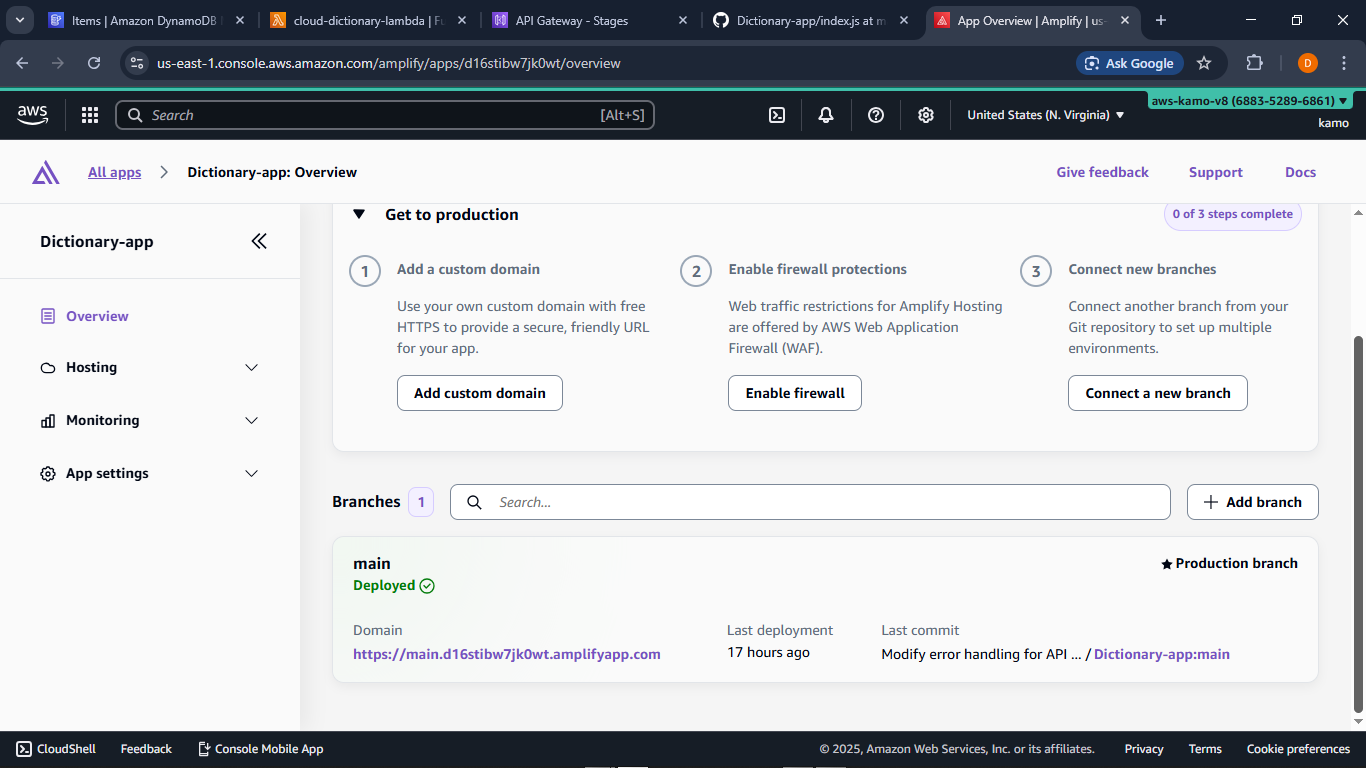This screenshot has height=768, width=1366.
Task: Click the App settings gear icon
Action: [x=47, y=473]
